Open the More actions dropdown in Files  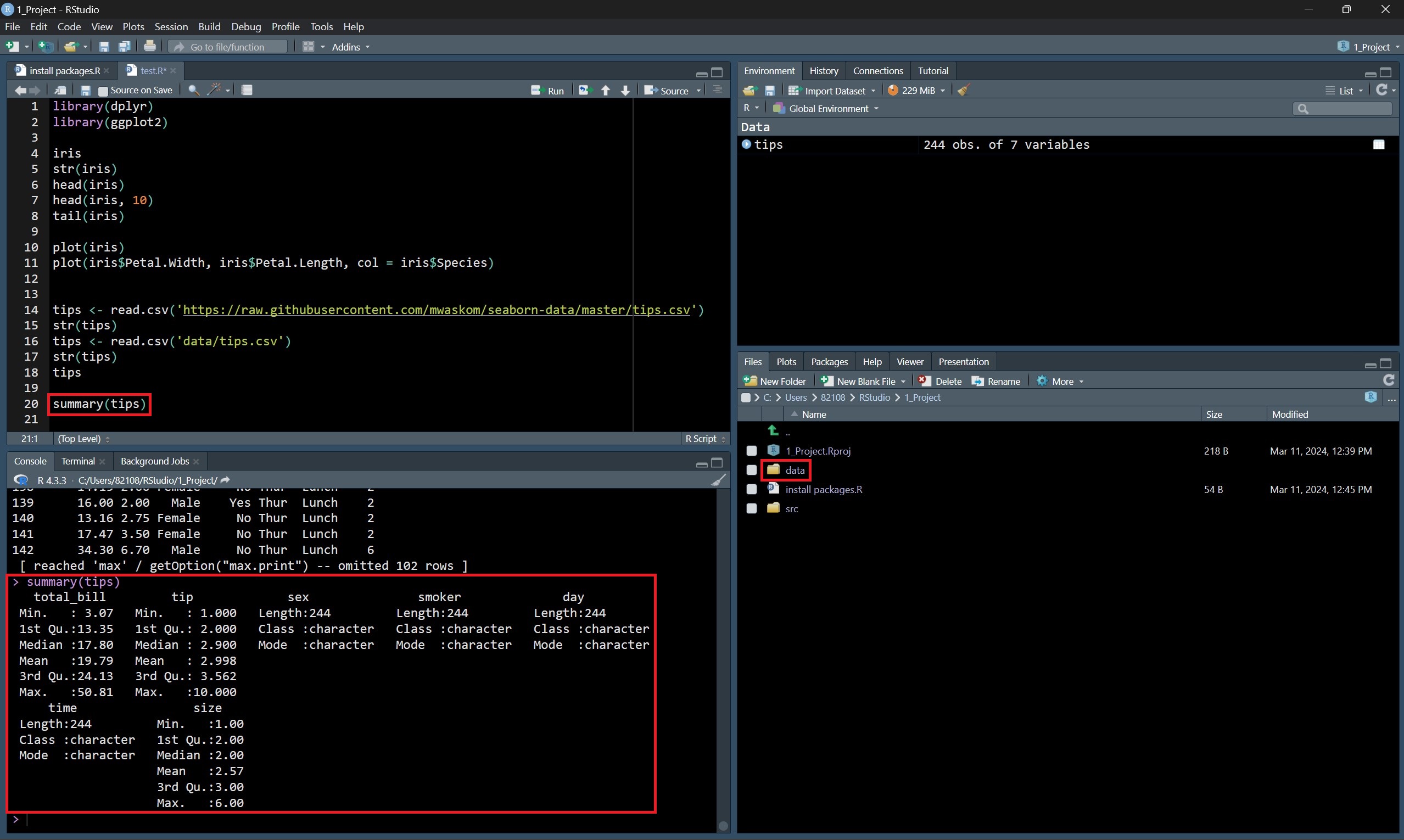click(1061, 382)
